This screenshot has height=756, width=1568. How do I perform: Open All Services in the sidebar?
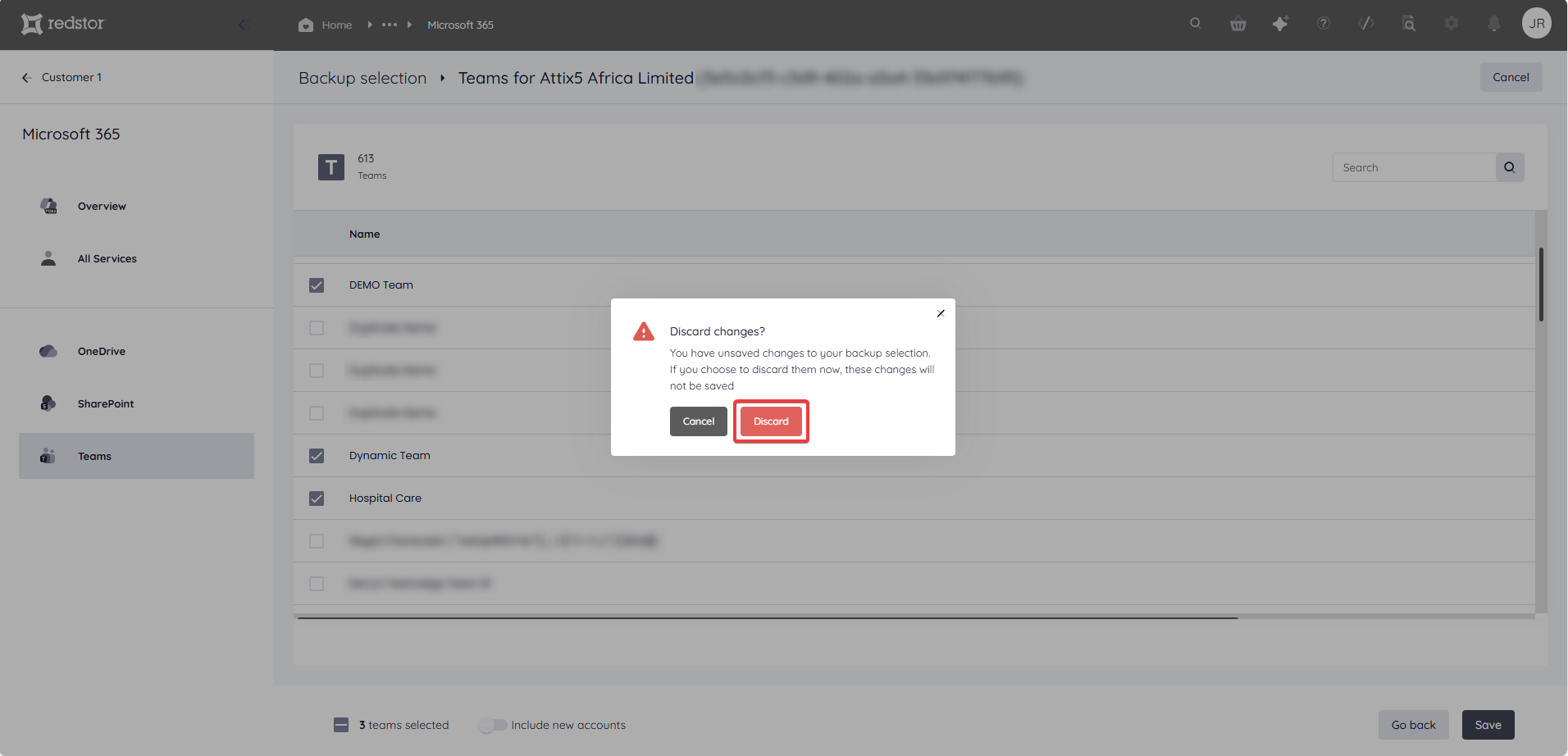click(107, 258)
